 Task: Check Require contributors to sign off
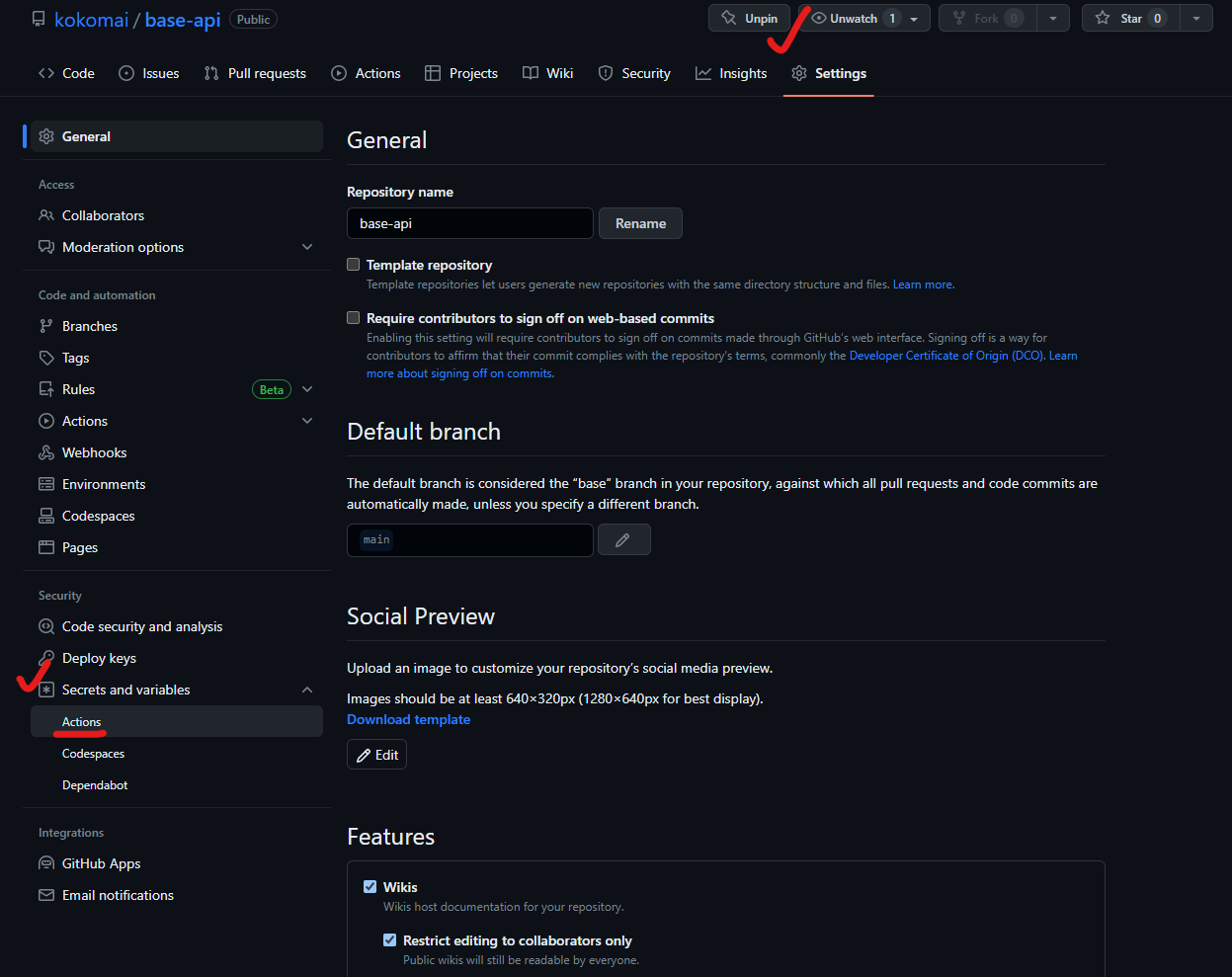click(x=353, y=317)
